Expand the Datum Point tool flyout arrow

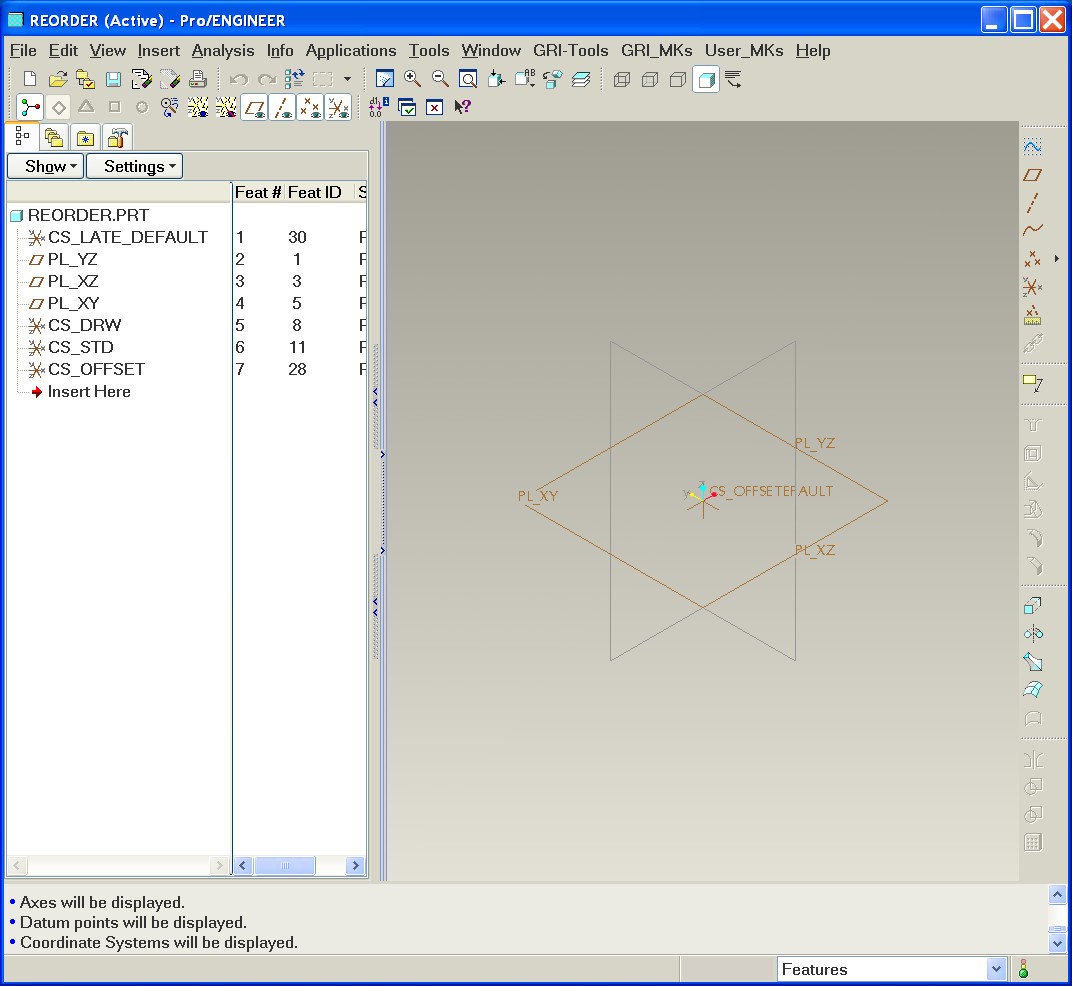(1056, 258)
